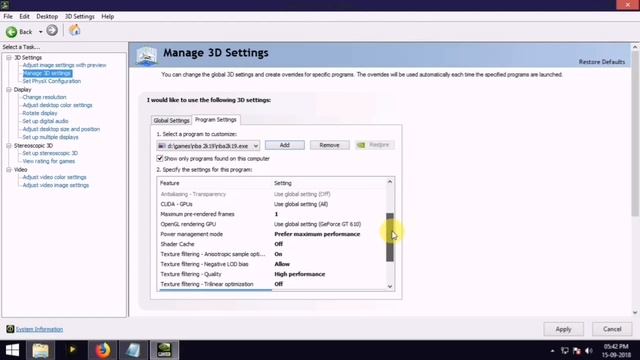Select Adjust image settings with preview
This screenshot has height=360, width=640.
pyautogui.click(x=64, y=65)
